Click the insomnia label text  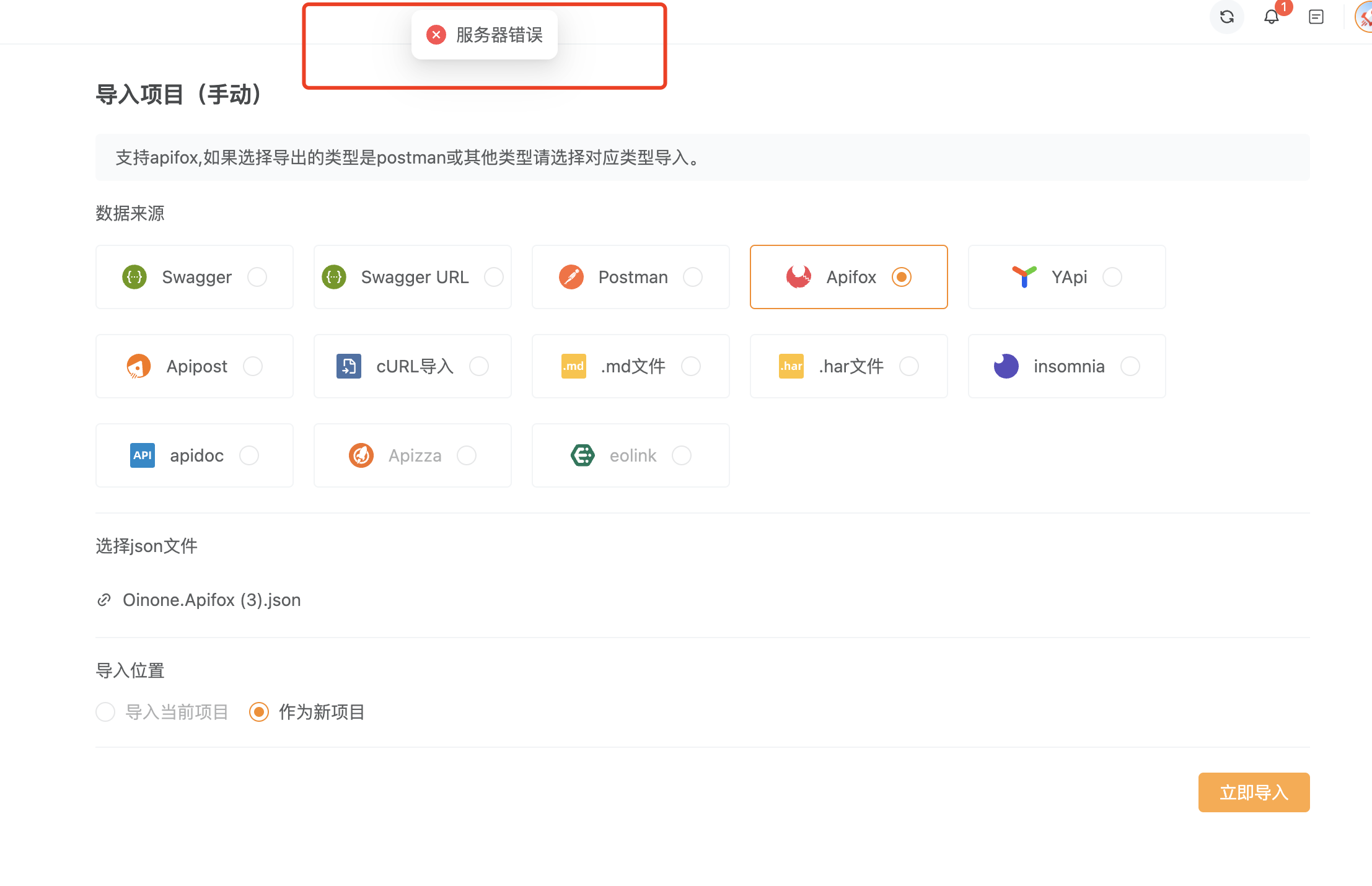point(1069,366)
